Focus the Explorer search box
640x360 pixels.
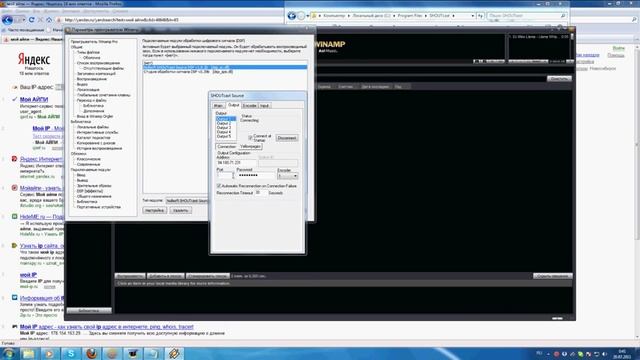click(x=526, y=16)
